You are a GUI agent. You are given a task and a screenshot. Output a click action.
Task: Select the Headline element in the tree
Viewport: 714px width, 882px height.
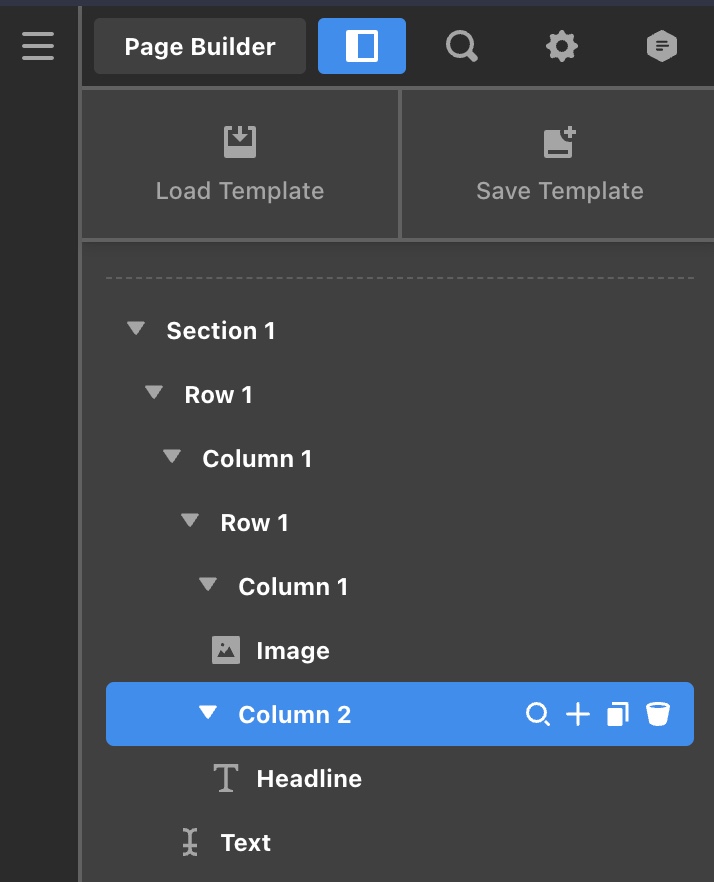pos(309,779)
